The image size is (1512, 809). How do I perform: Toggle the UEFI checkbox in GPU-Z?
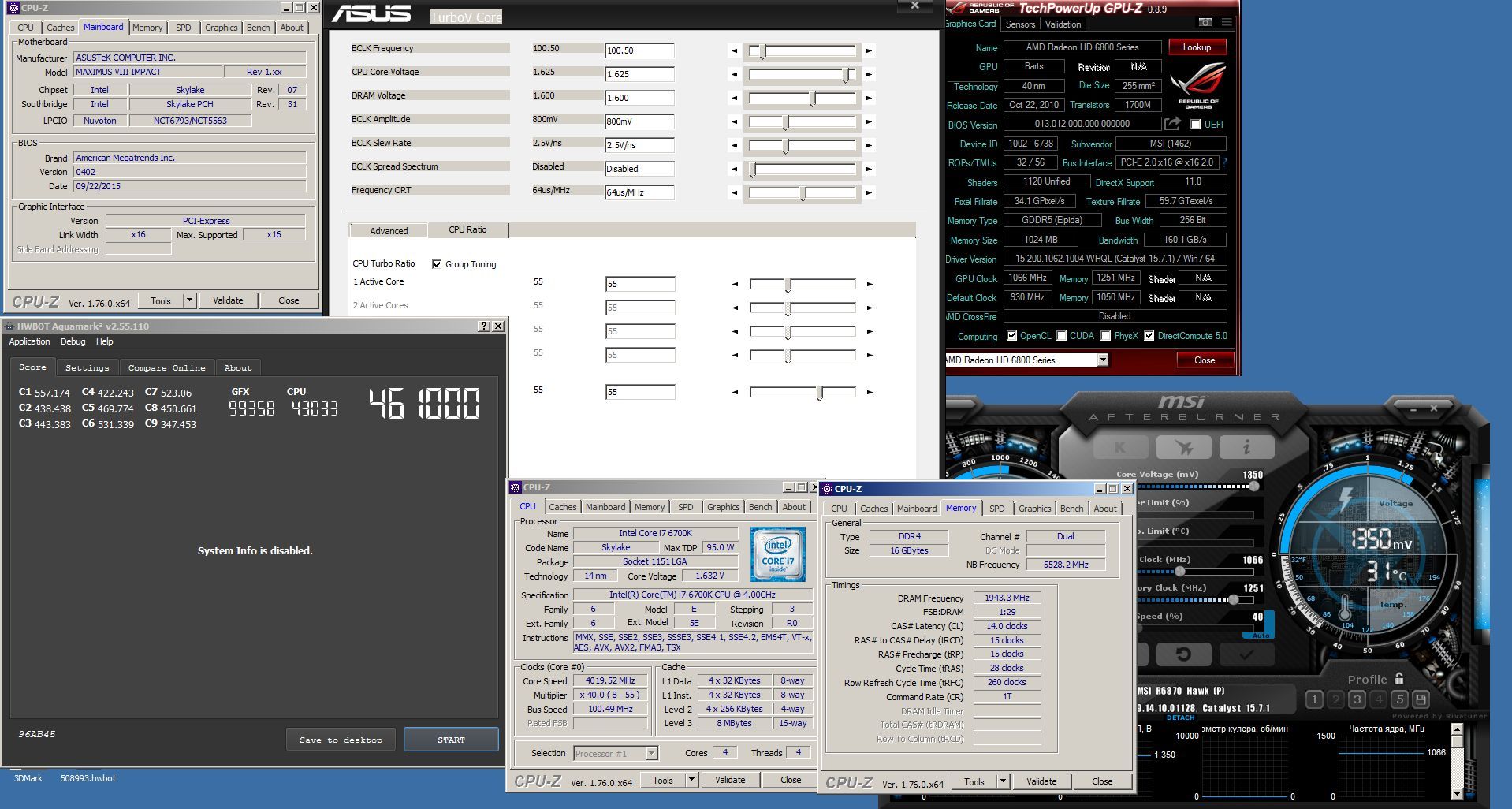coord(1195,125)
